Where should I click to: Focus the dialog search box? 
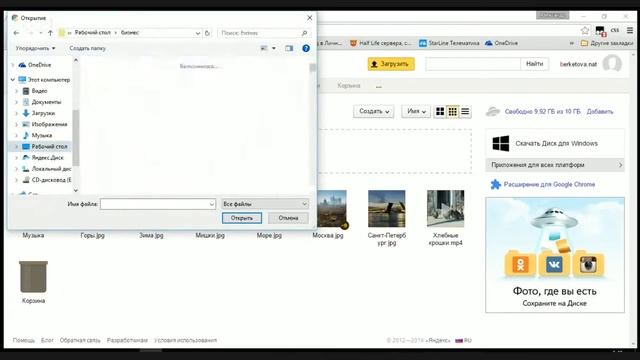coord(264,33)
